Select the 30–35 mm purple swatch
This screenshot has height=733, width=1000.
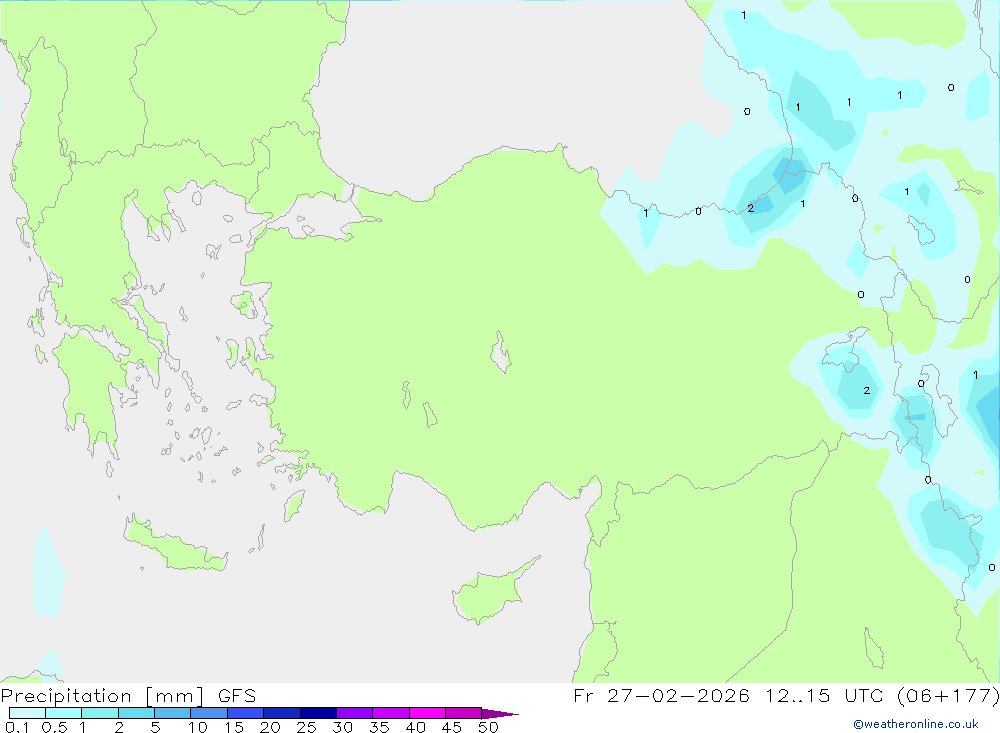coord(355,713)
